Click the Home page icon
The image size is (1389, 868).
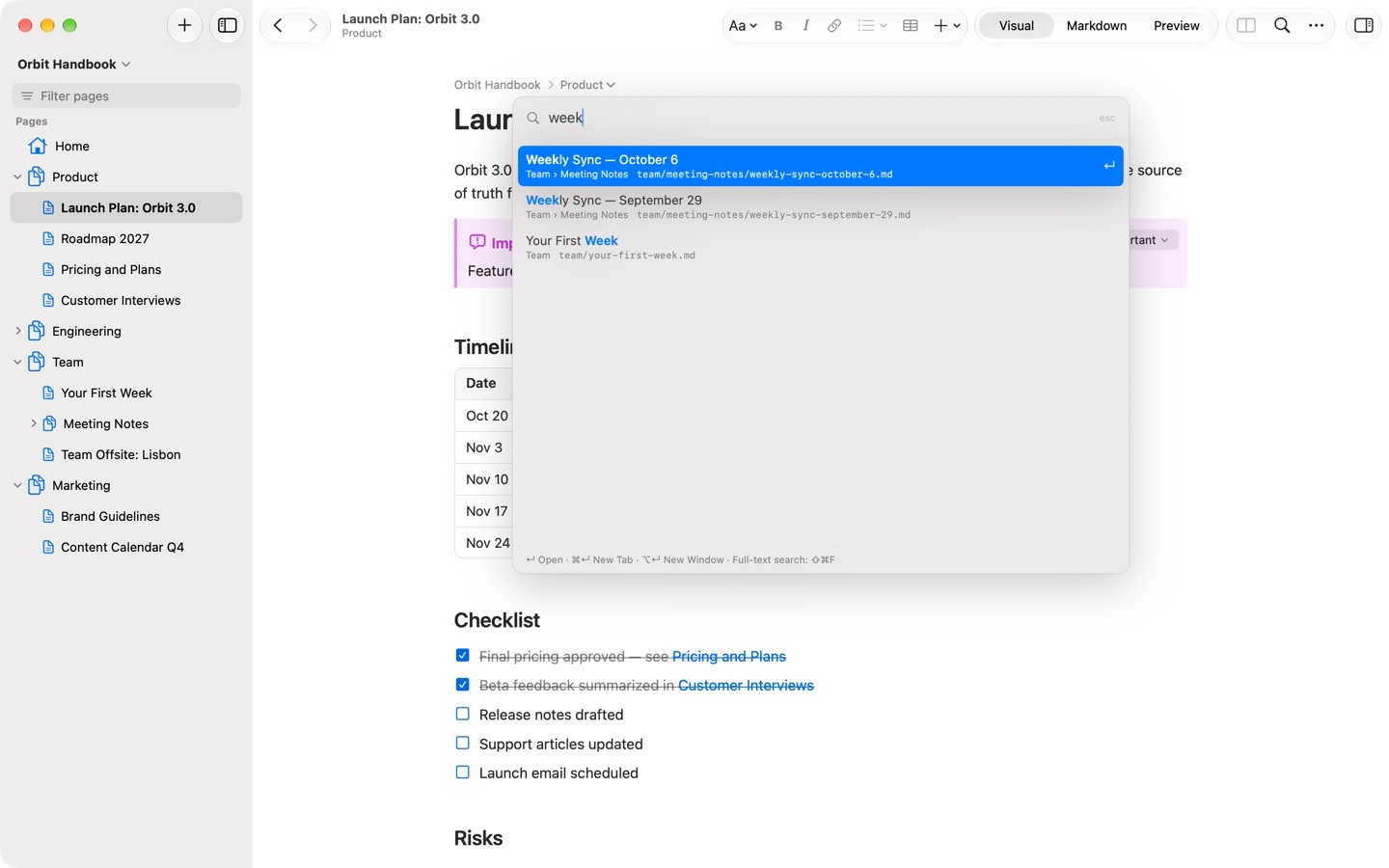pos(38,146)
